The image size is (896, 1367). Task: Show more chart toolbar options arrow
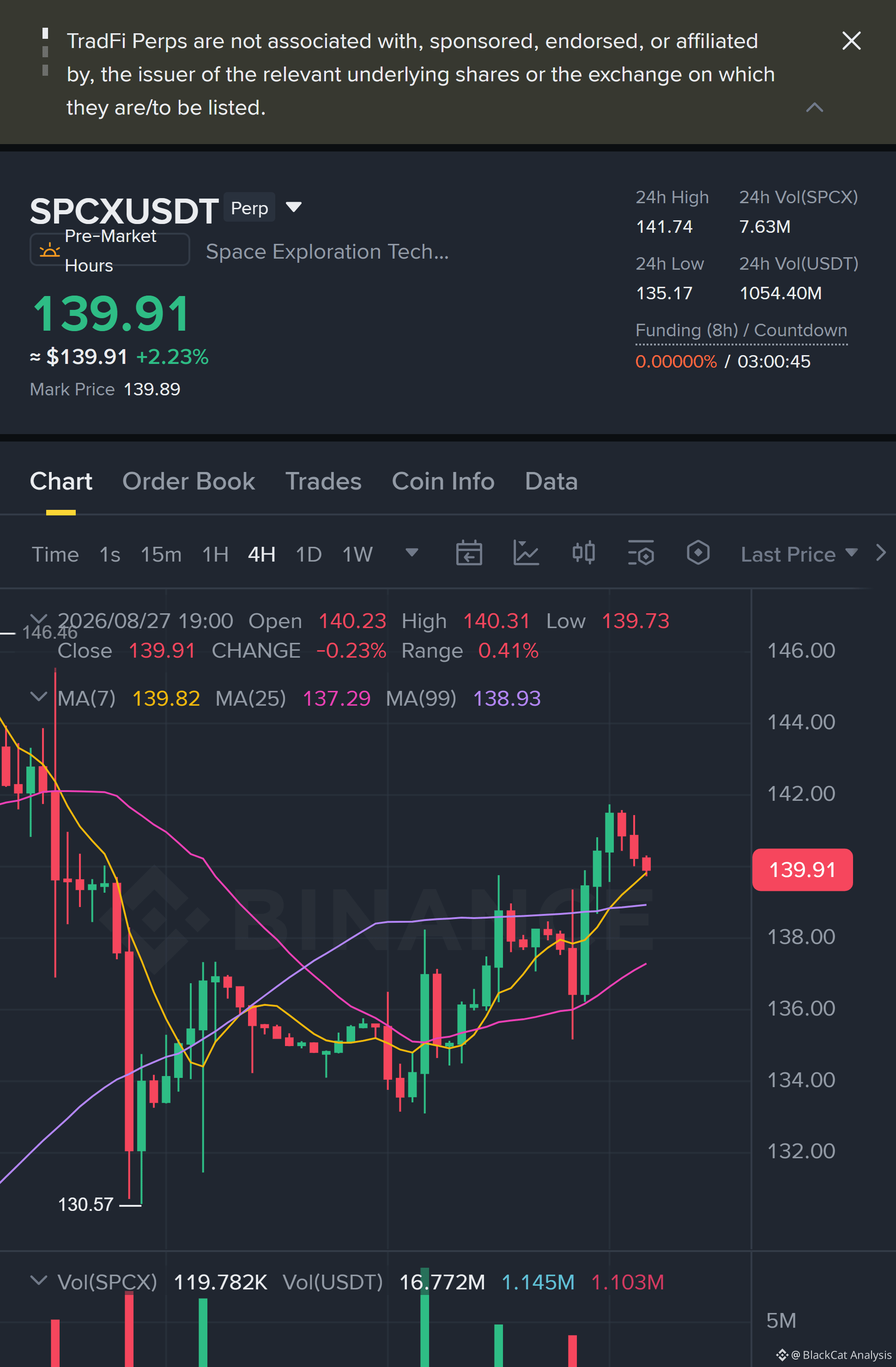881,553
